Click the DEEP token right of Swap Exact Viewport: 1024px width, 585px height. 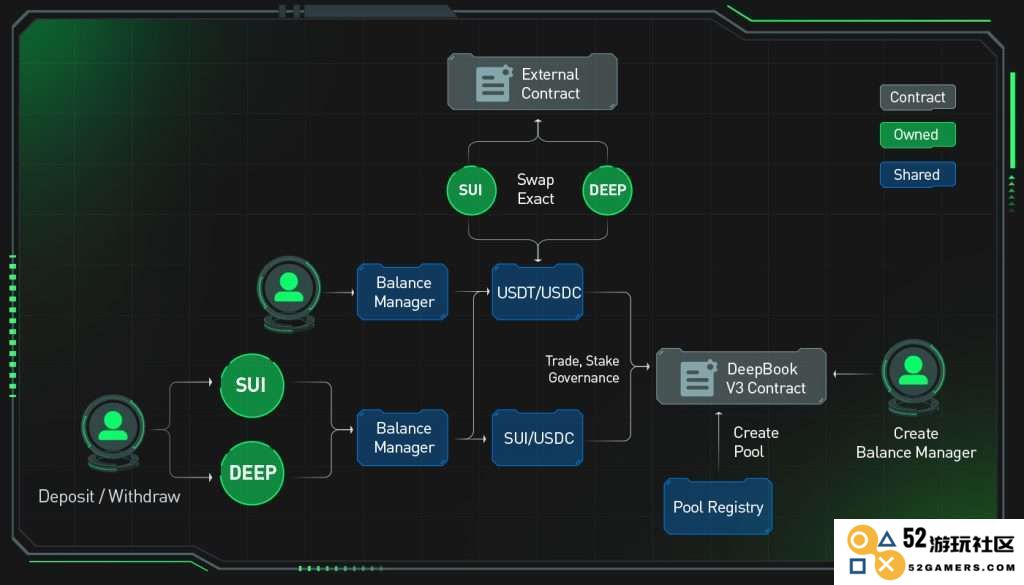[x=607, y=190]
